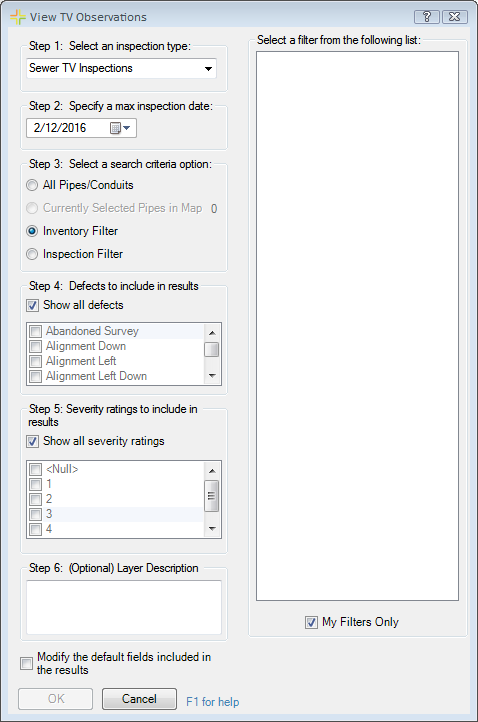Toggle Show all severity ratings checkbox
The height and width of the screenshot is (722, 478).
(32, 442)
